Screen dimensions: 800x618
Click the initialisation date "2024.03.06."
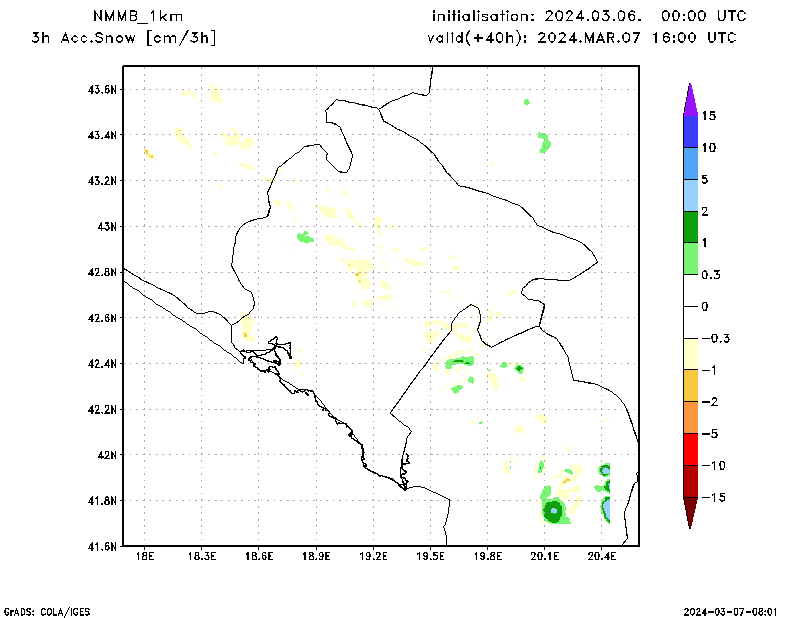[593, 16]
